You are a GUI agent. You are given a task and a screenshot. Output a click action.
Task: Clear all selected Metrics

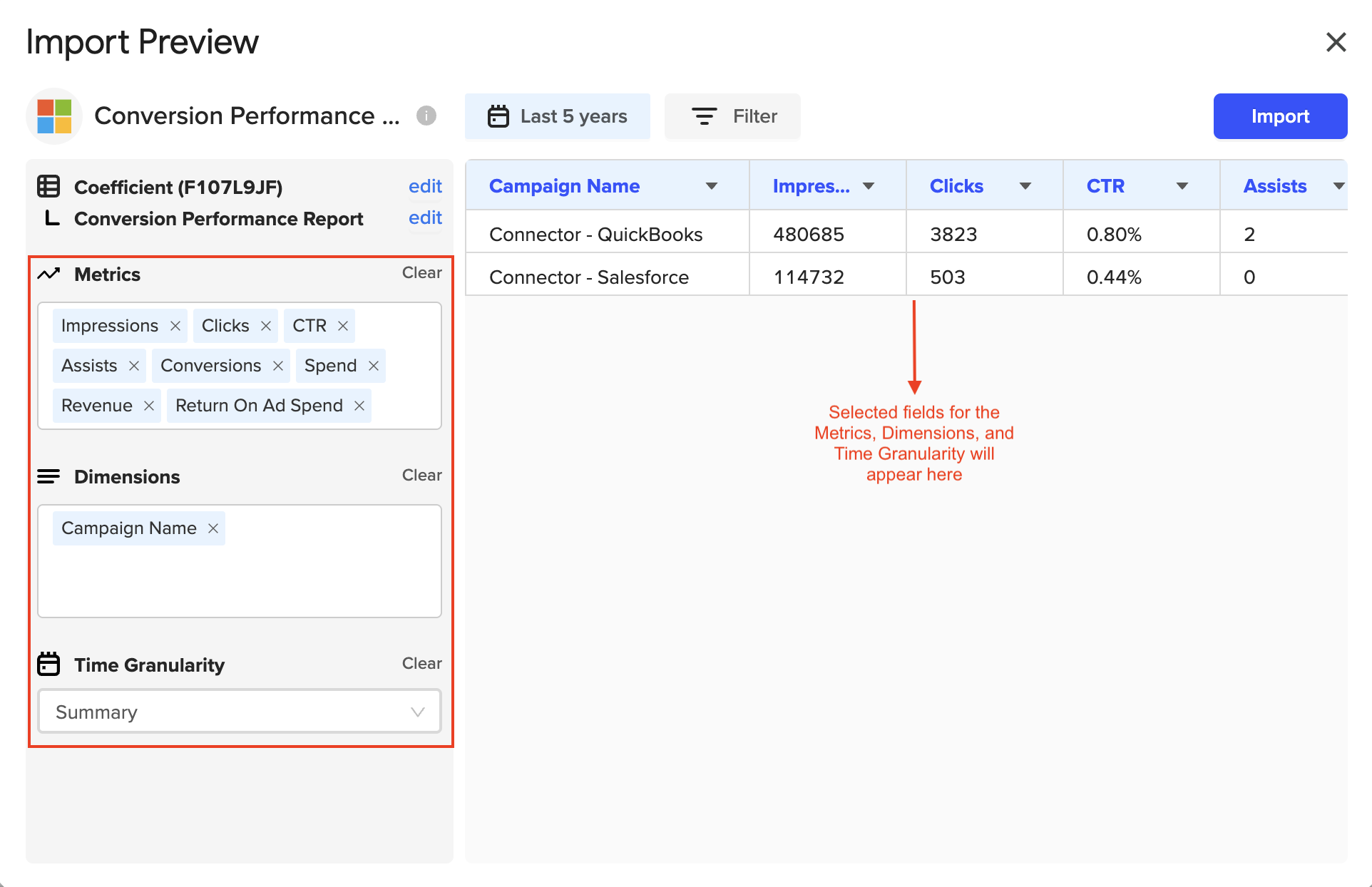[421, 273]
